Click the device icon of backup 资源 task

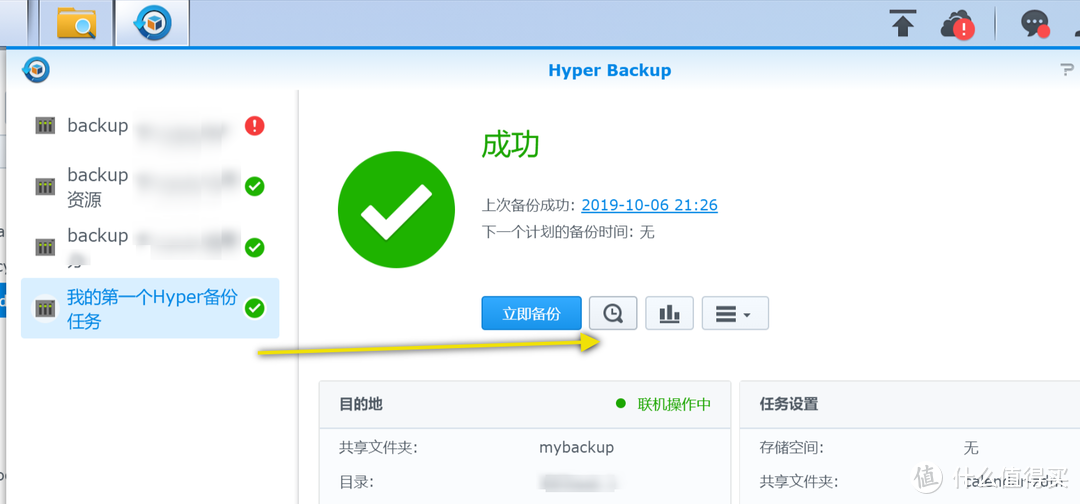click(x=45, y=187)
